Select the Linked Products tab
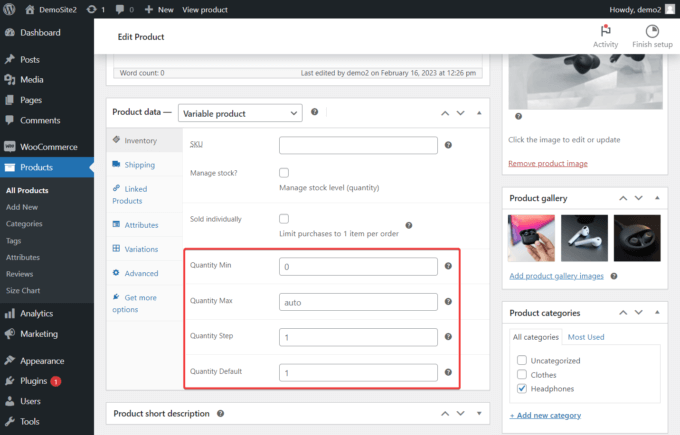The image size is (680, 435). coord(144,195)
